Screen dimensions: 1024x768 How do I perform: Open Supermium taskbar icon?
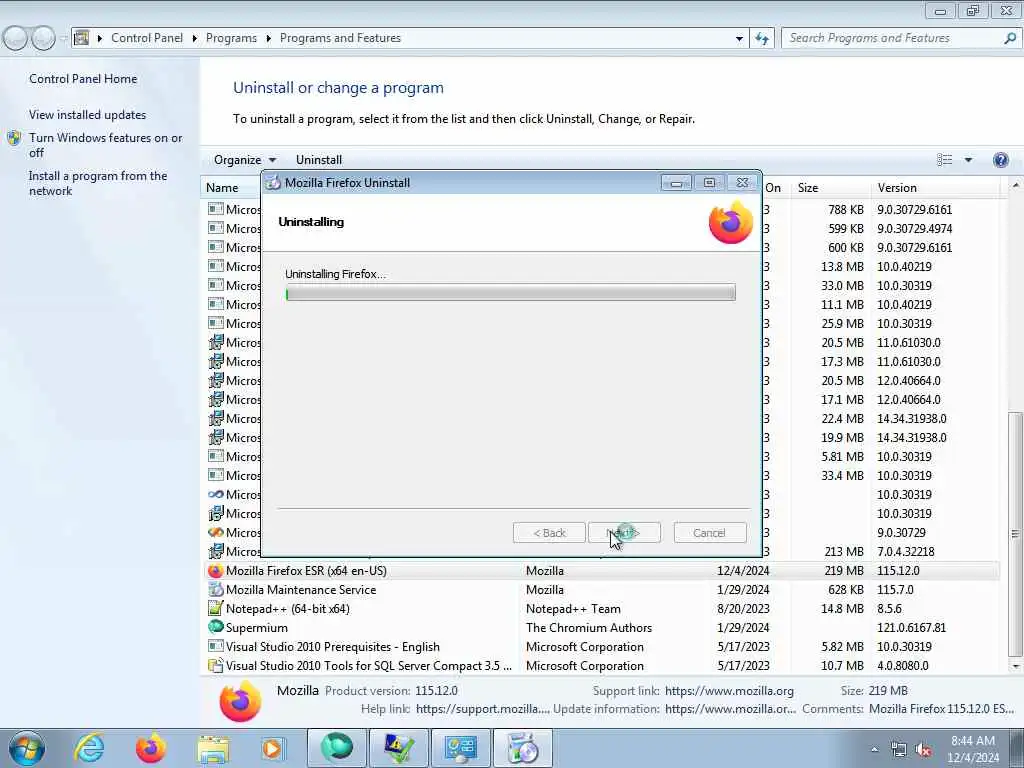coord(336,748)
